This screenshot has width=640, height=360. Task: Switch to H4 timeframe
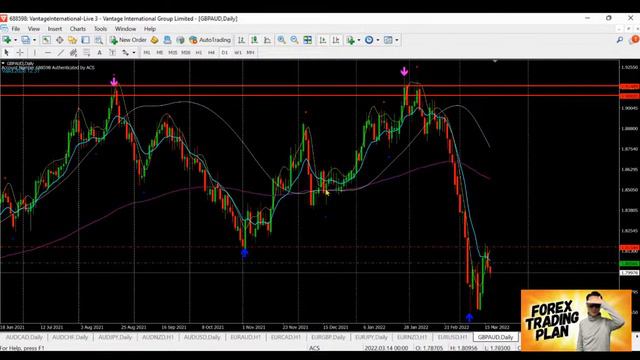pos(211,53)
